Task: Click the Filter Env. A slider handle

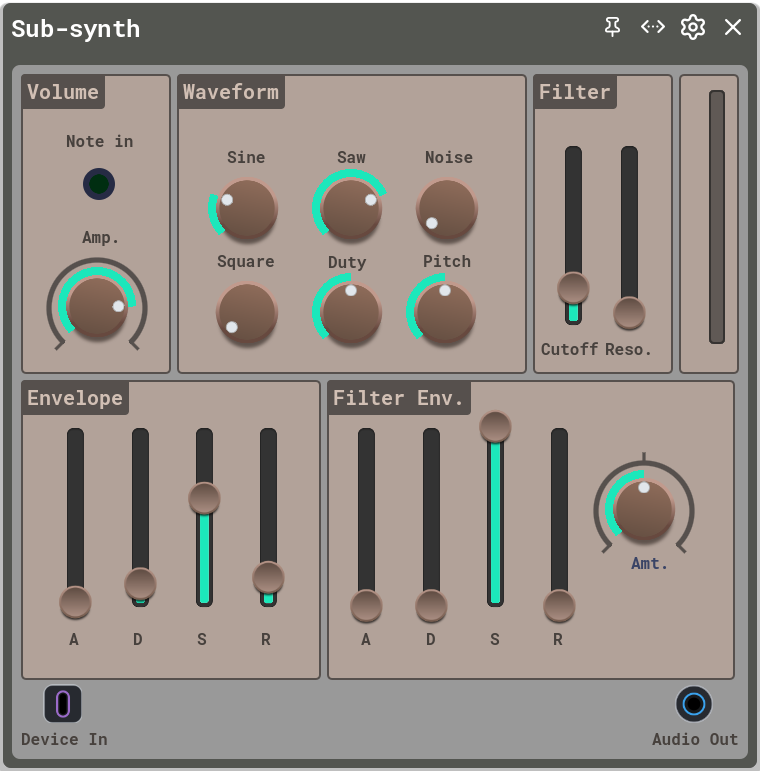Action: point(366,606)
